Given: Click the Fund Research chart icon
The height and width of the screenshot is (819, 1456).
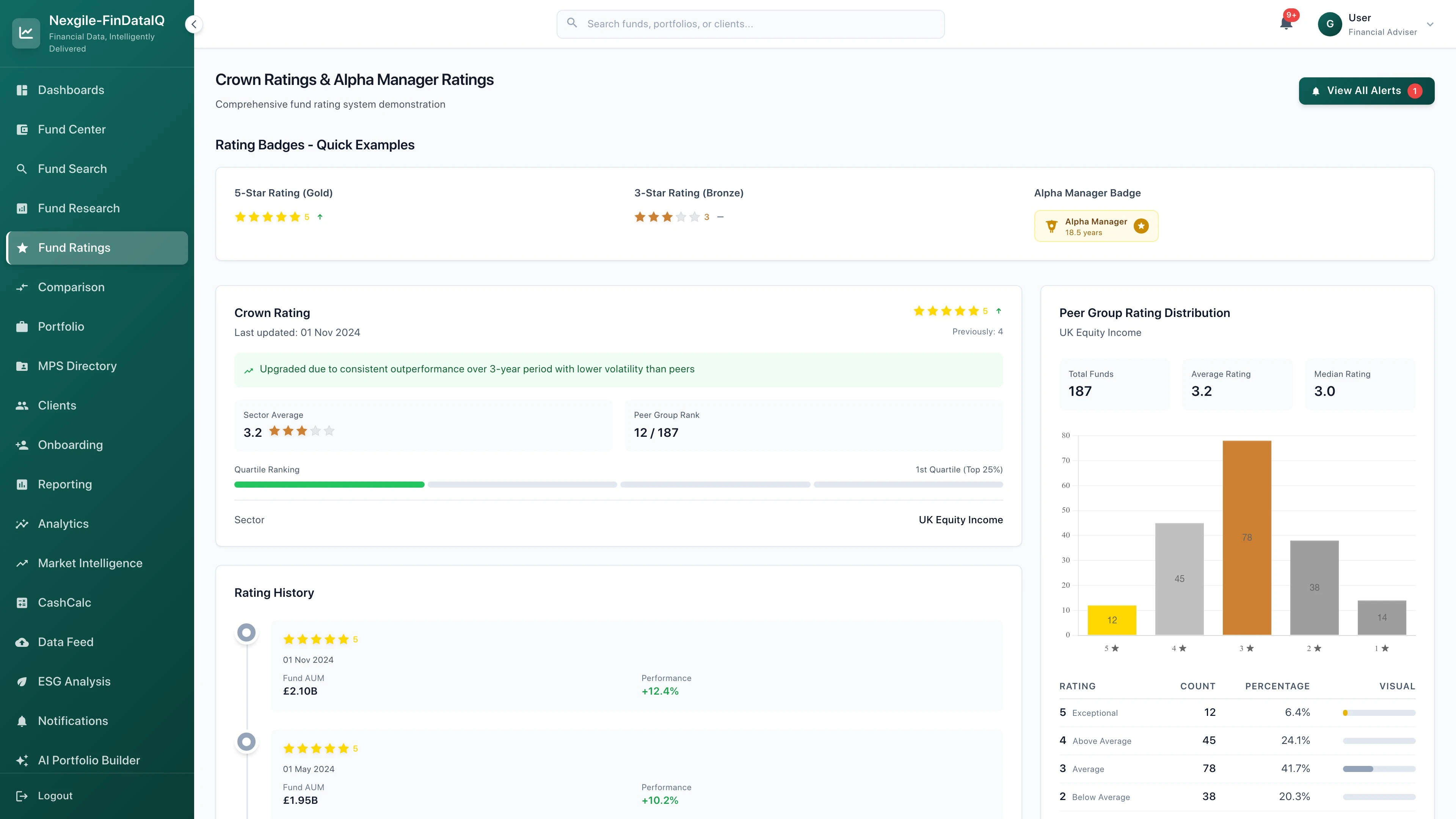Looking at the screenshot, I should tap(22, 208).
